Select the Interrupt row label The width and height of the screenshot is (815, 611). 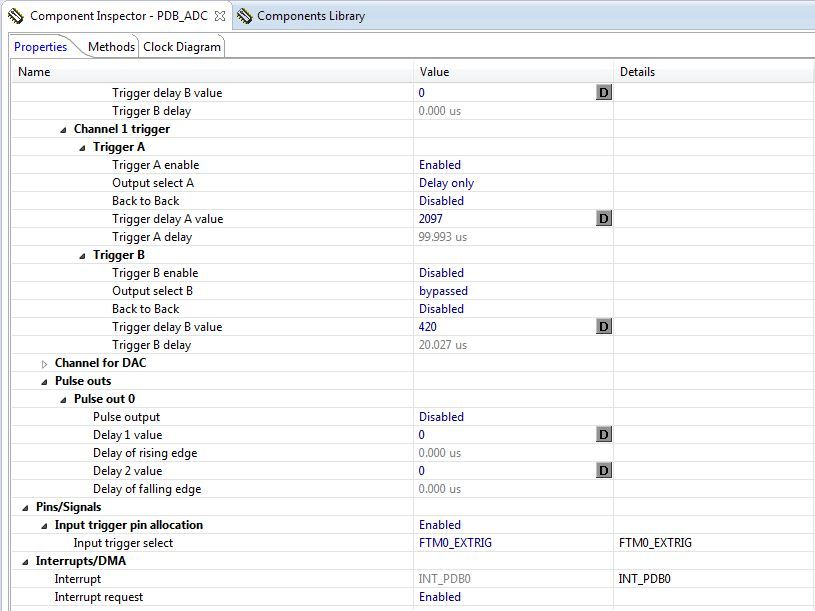point(78,579)
